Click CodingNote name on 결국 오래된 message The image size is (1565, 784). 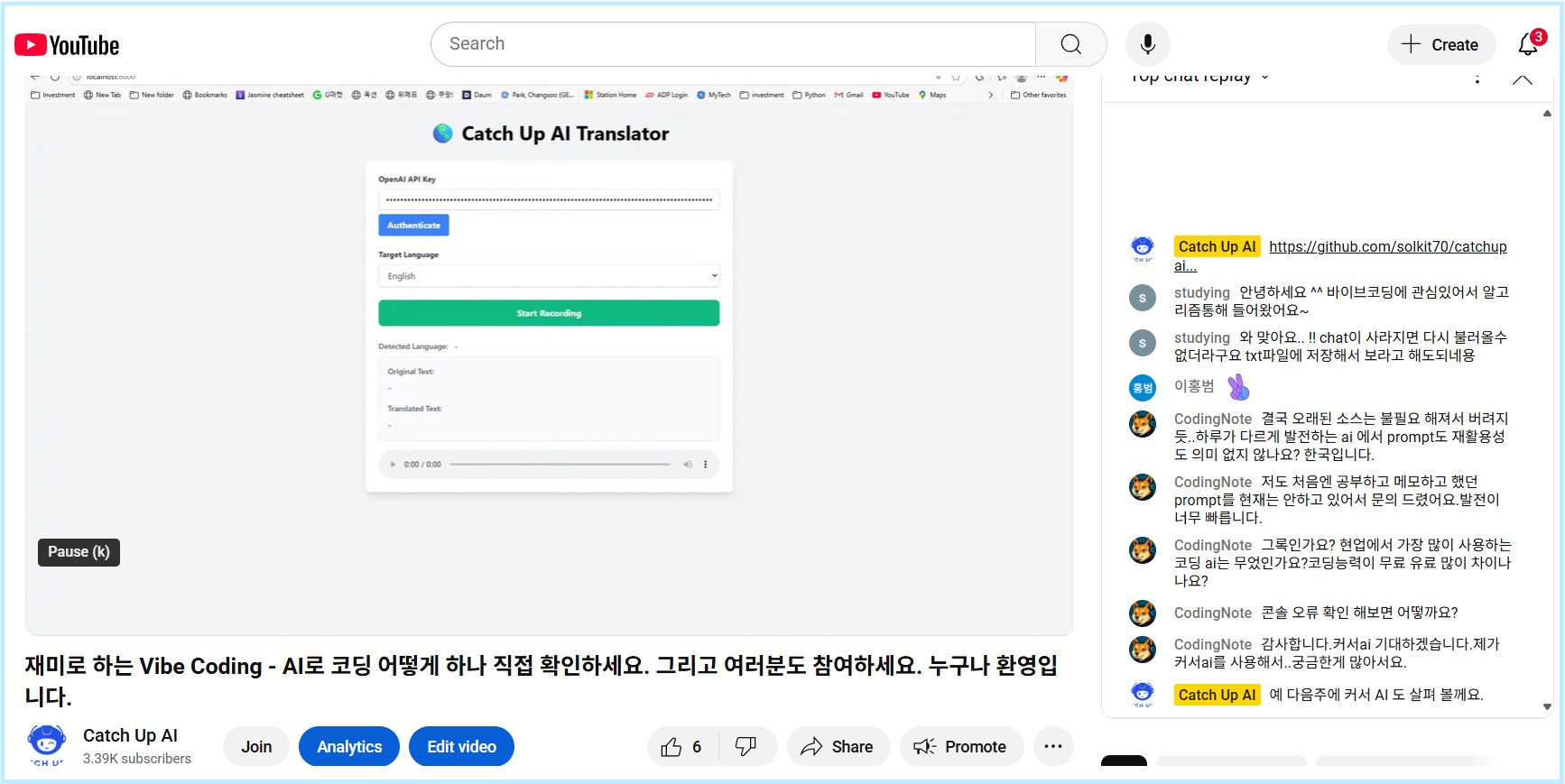pos(1212,419)
